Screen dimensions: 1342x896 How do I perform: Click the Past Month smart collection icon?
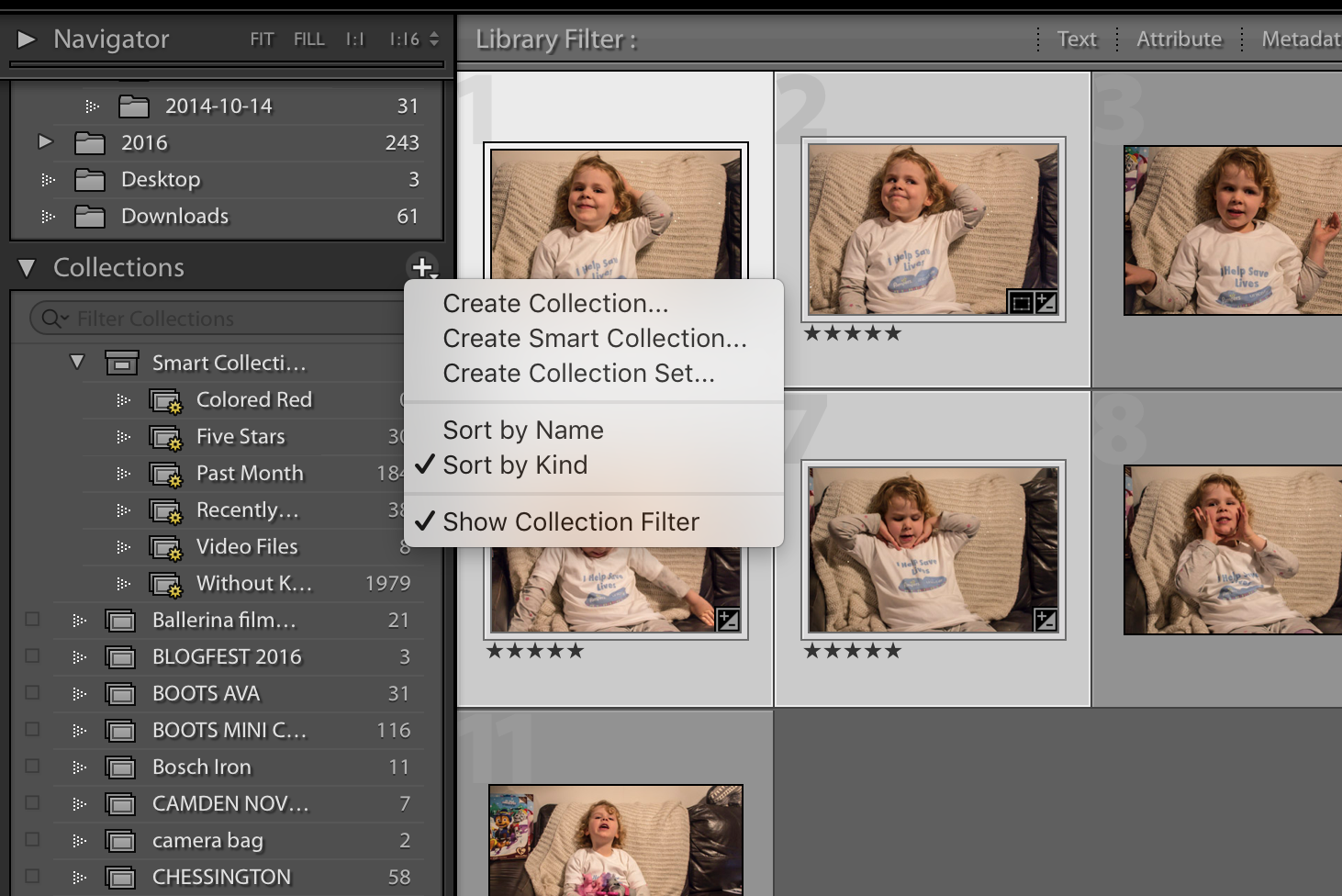click(x=166, y=475)
